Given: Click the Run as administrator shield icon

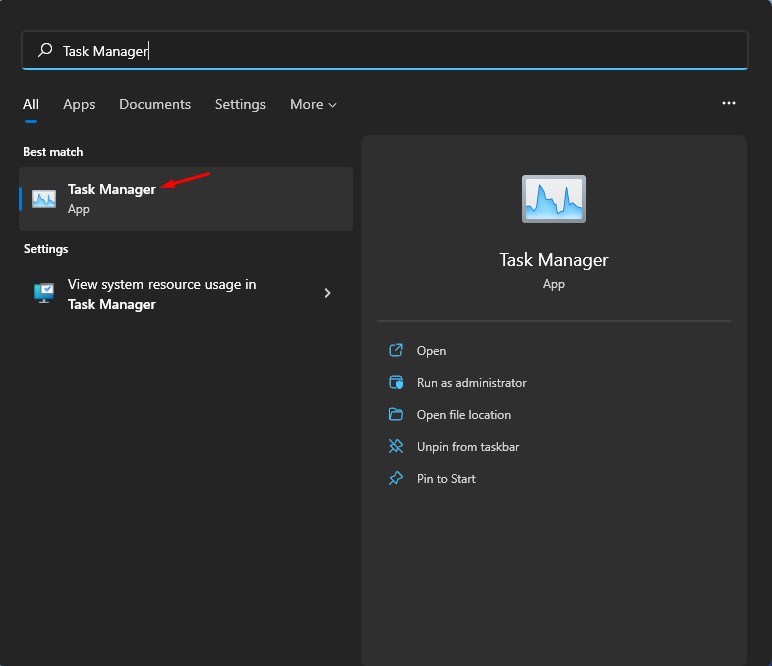Looking at the screenshot, I should (396, 383).
